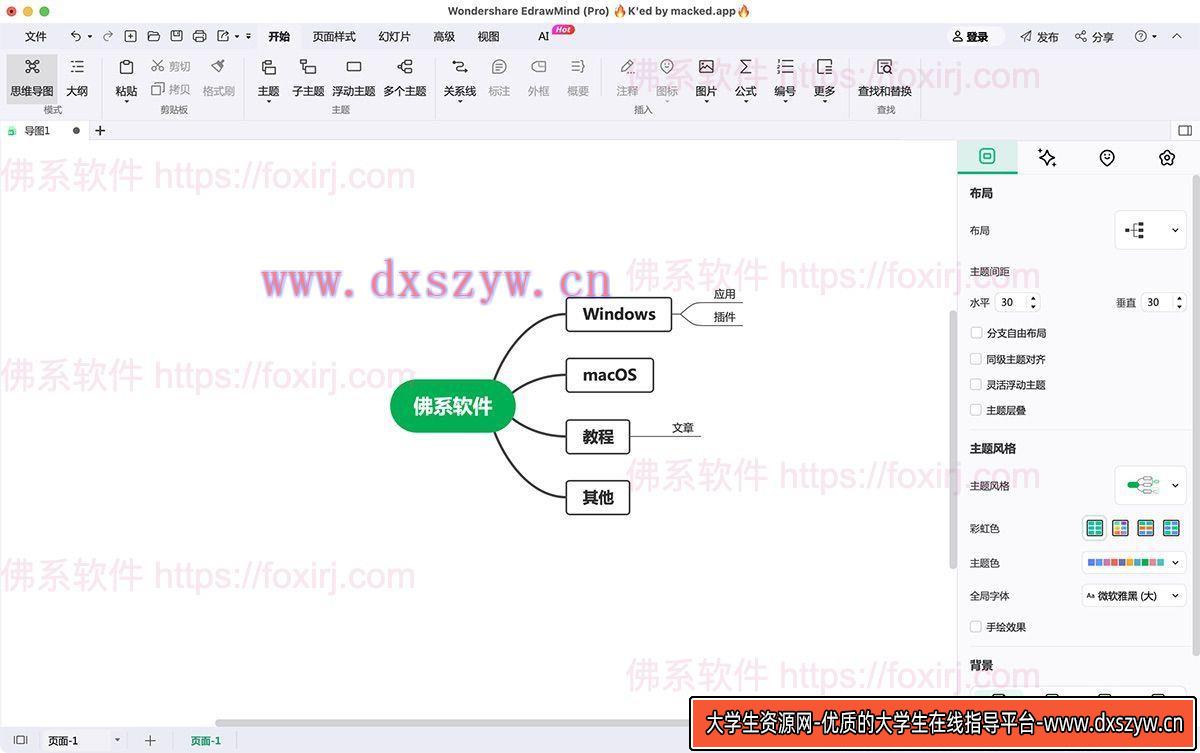Click the new document icon
Image resolution: width=1200 pixels, height=753 pixels.
point(131,36)
